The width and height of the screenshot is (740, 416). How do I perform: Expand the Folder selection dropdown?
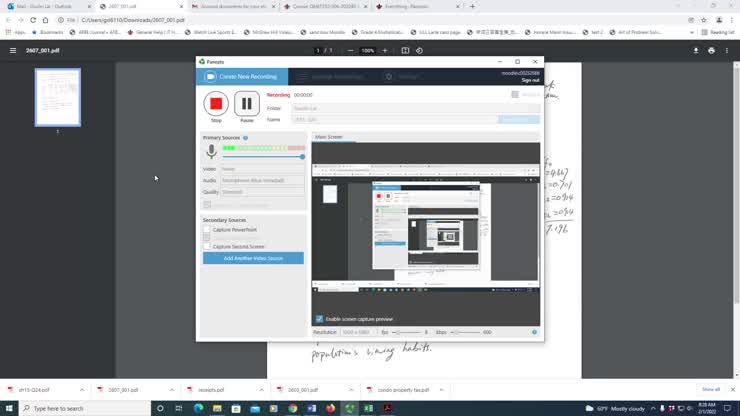(415, 108)
